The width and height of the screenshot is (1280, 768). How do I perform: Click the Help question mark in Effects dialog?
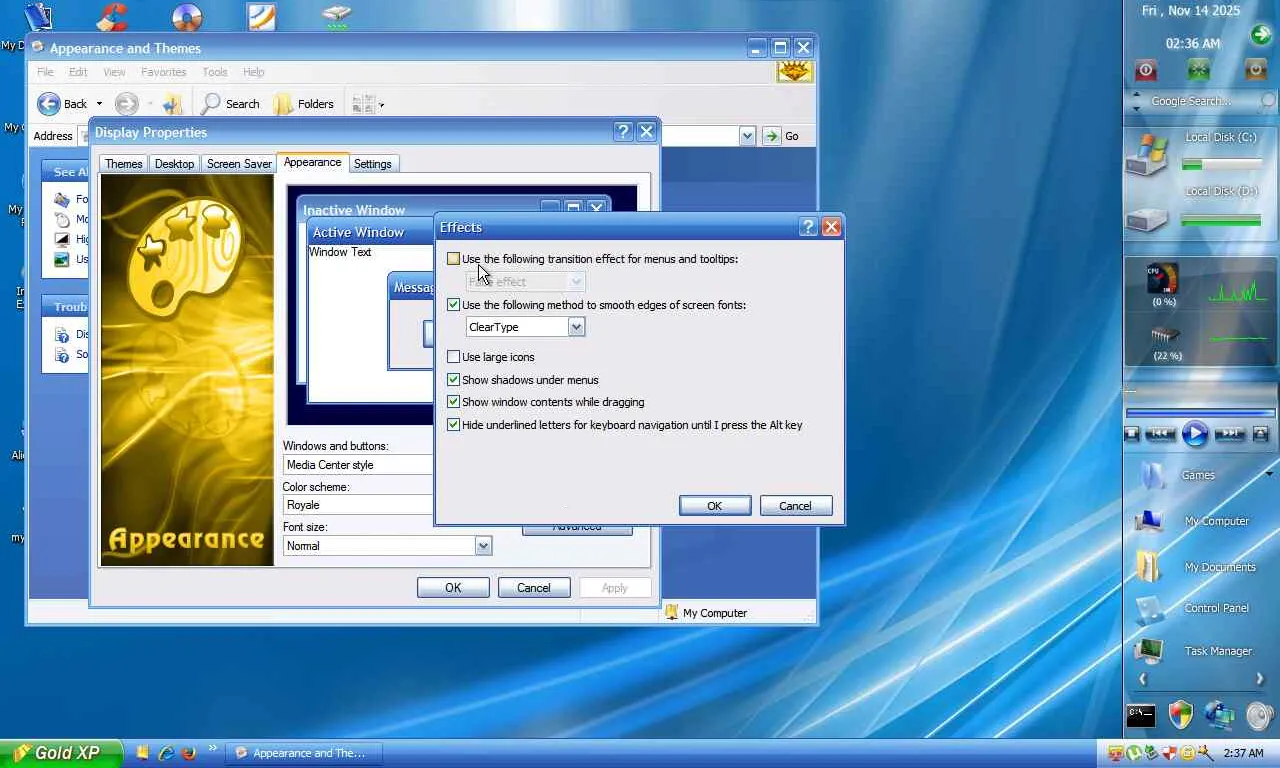(x=809, y=227)
